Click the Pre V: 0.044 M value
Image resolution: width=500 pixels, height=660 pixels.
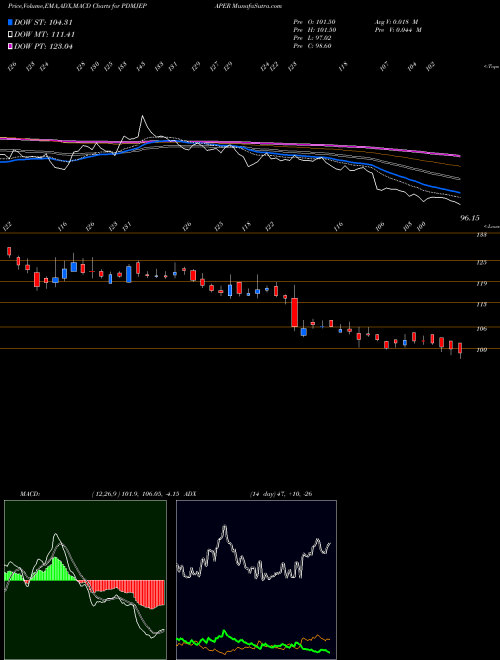[398, 30]
